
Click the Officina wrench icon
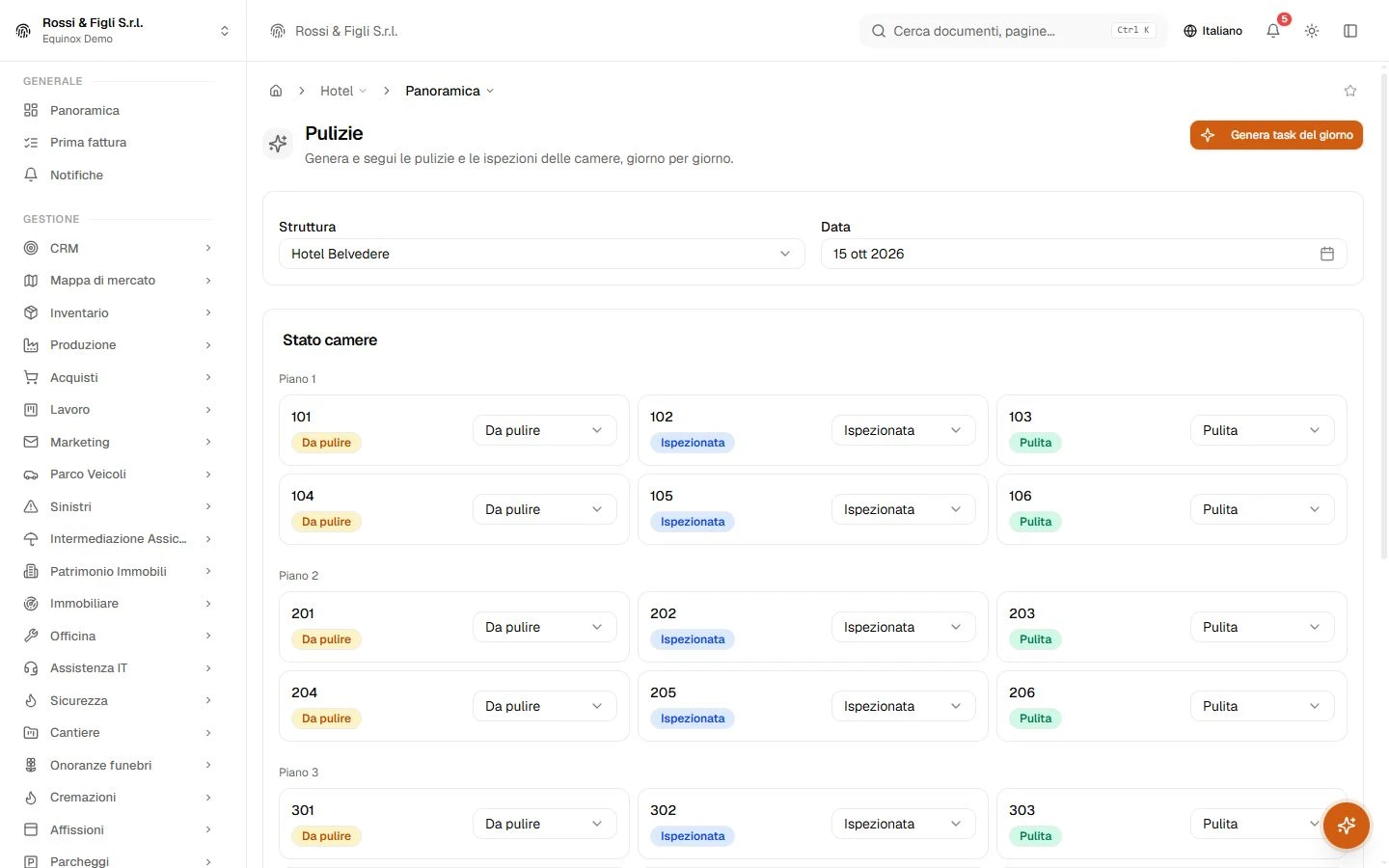coord(31,636)
